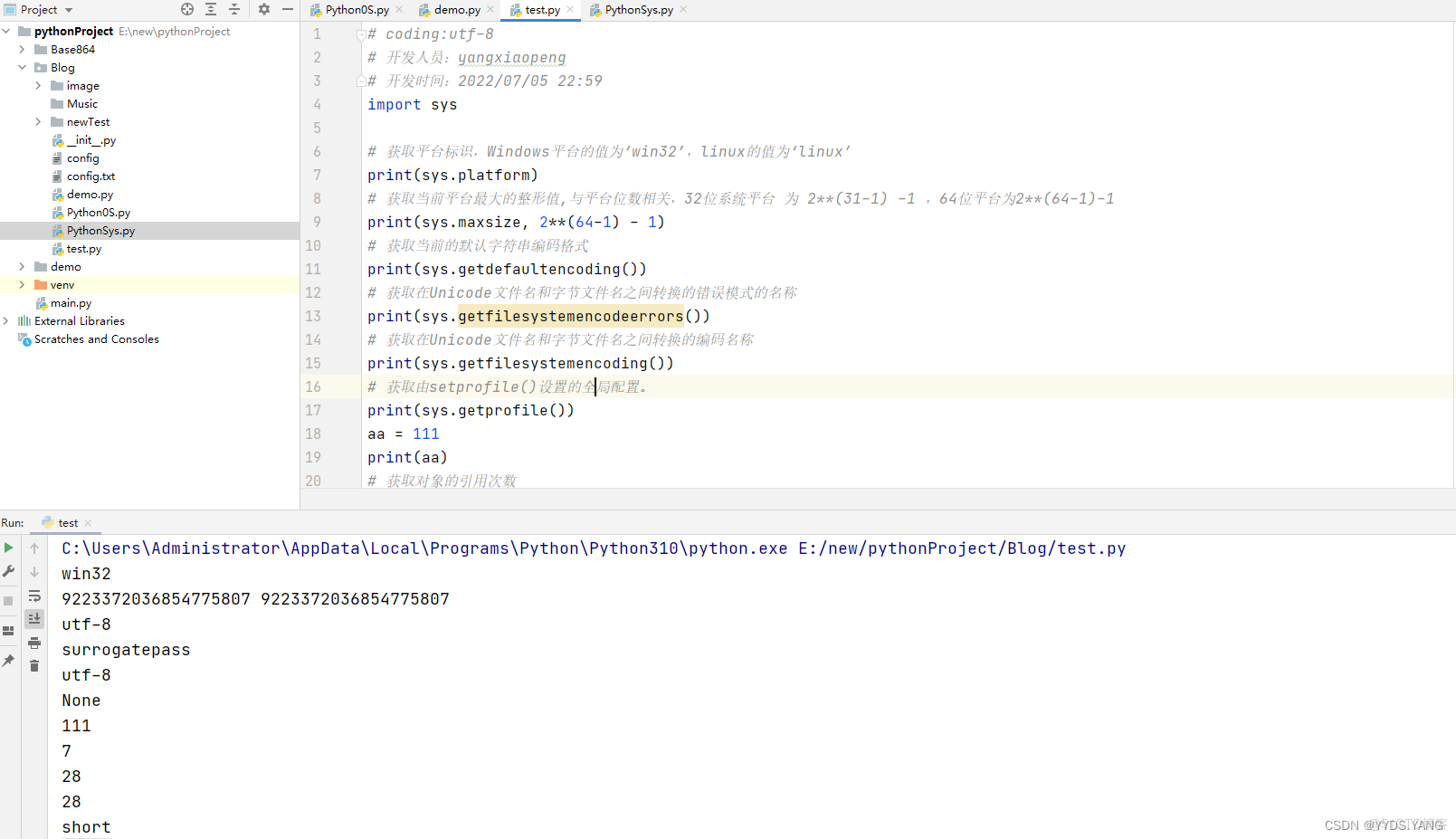This screenshot has height=839, width=1456.
Task: Rerun the test script with the green arrow
Action: point(9,548)
